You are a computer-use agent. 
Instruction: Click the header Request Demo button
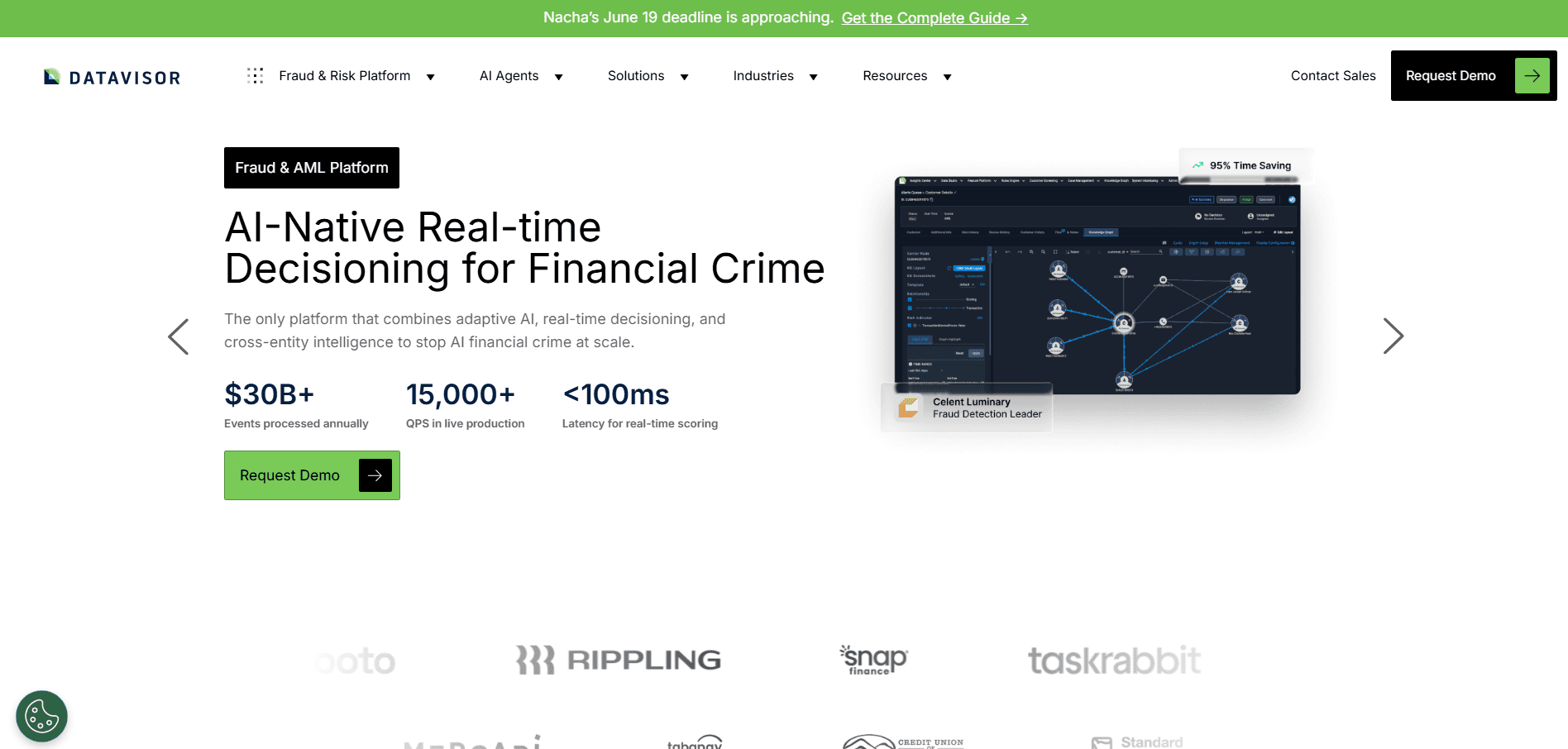(1474, 76)
